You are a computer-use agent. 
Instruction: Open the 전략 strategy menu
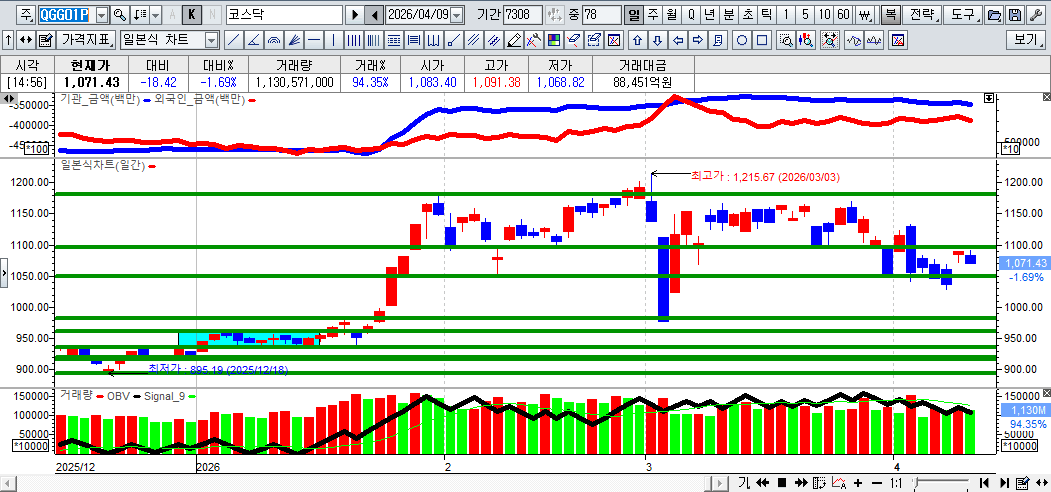pos(923,15)
